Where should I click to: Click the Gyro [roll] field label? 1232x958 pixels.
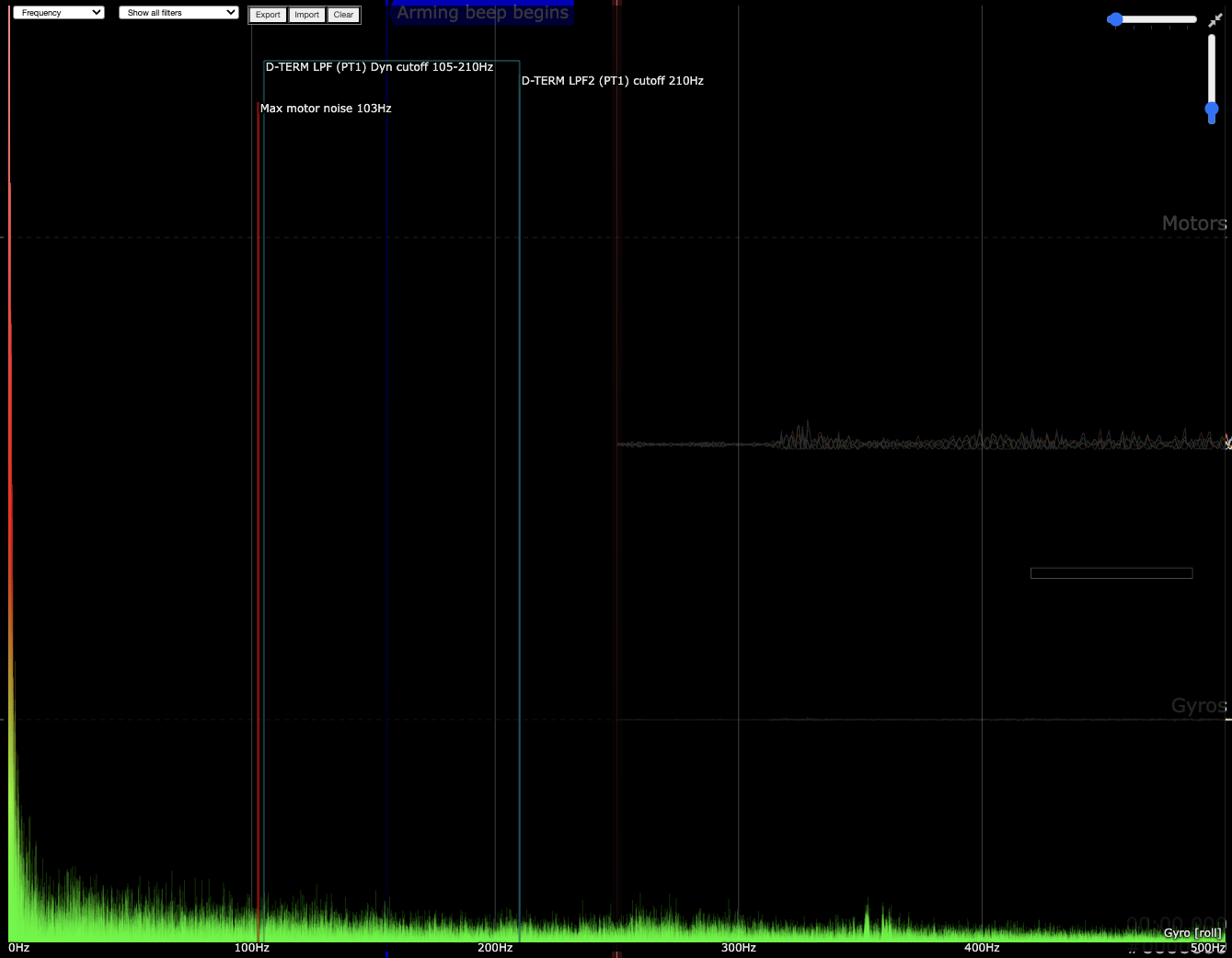point(1192,933)
